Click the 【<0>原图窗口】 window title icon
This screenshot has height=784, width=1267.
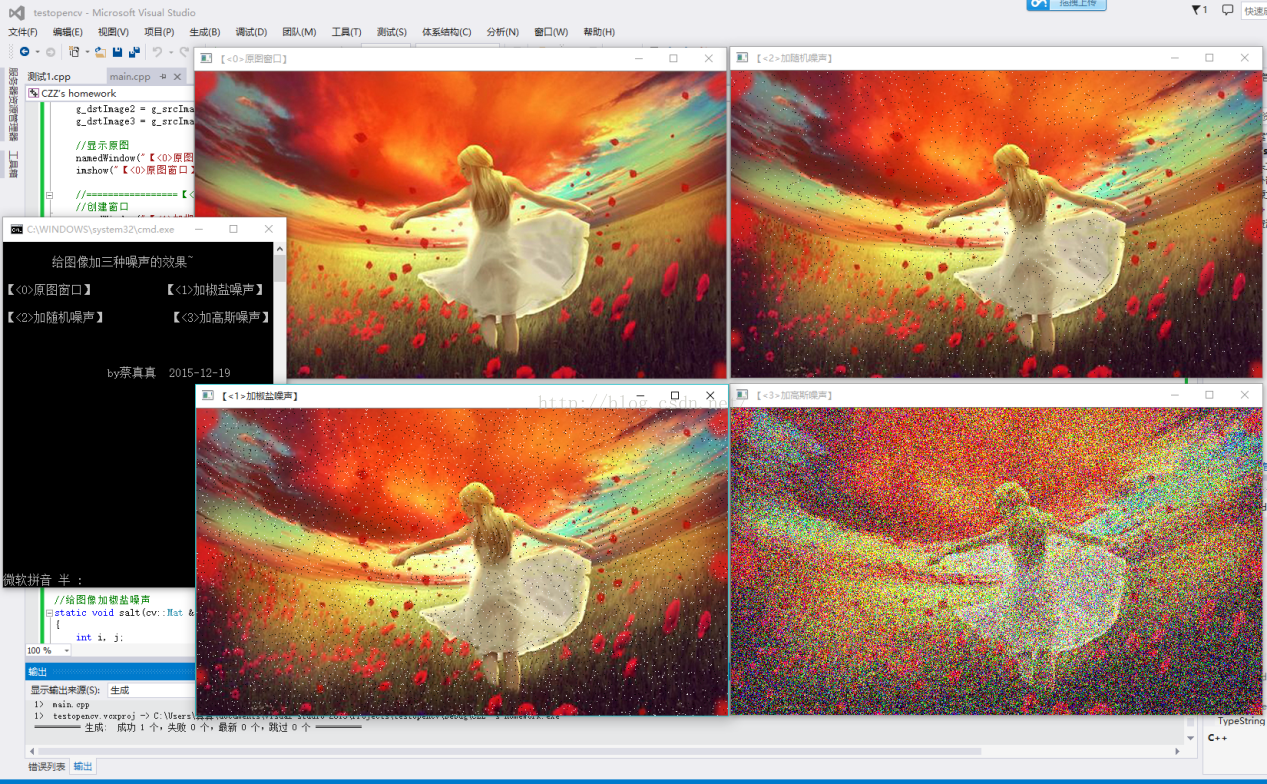[206, 58]
